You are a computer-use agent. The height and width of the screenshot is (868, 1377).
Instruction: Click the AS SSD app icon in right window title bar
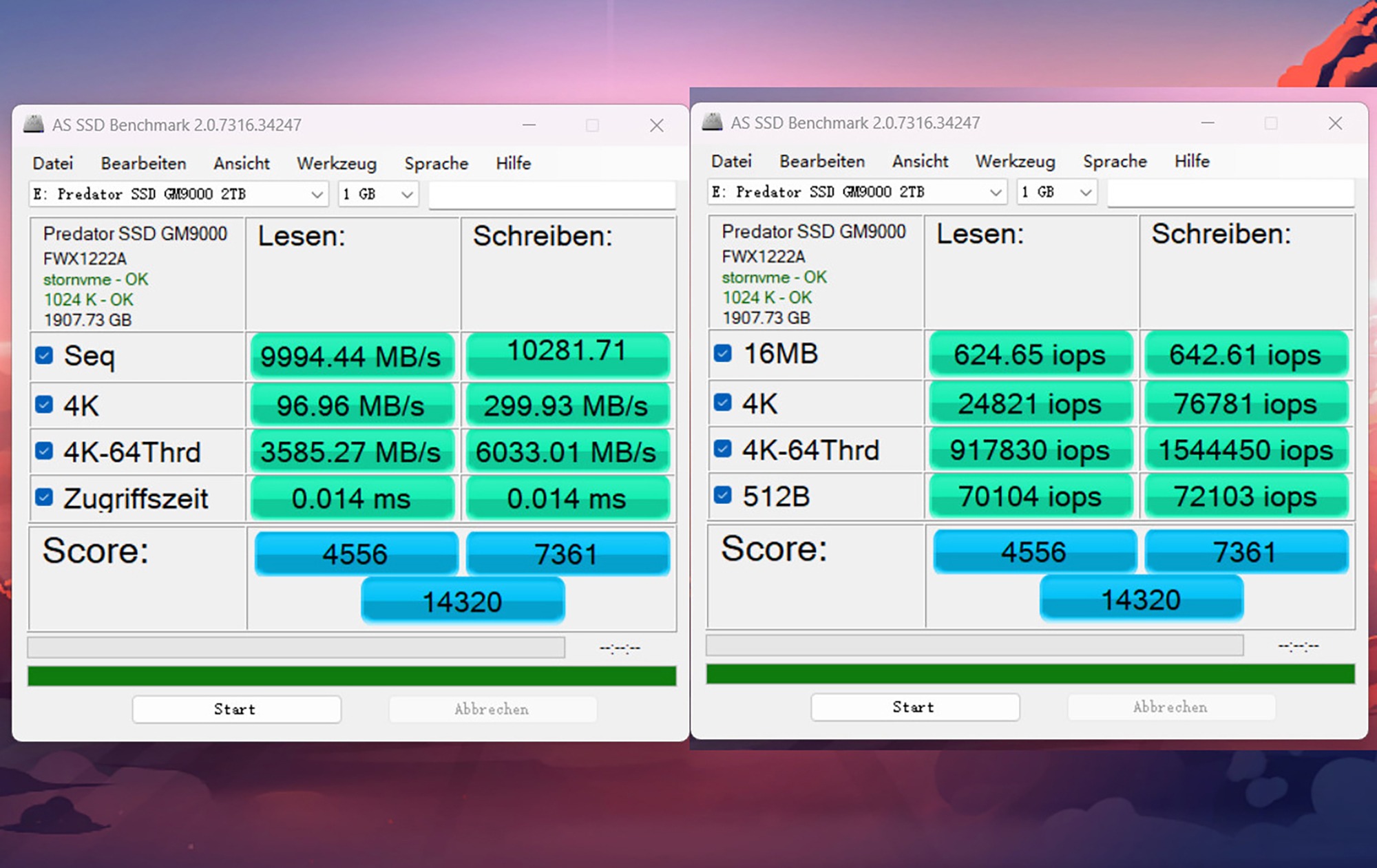pos(712,123)
